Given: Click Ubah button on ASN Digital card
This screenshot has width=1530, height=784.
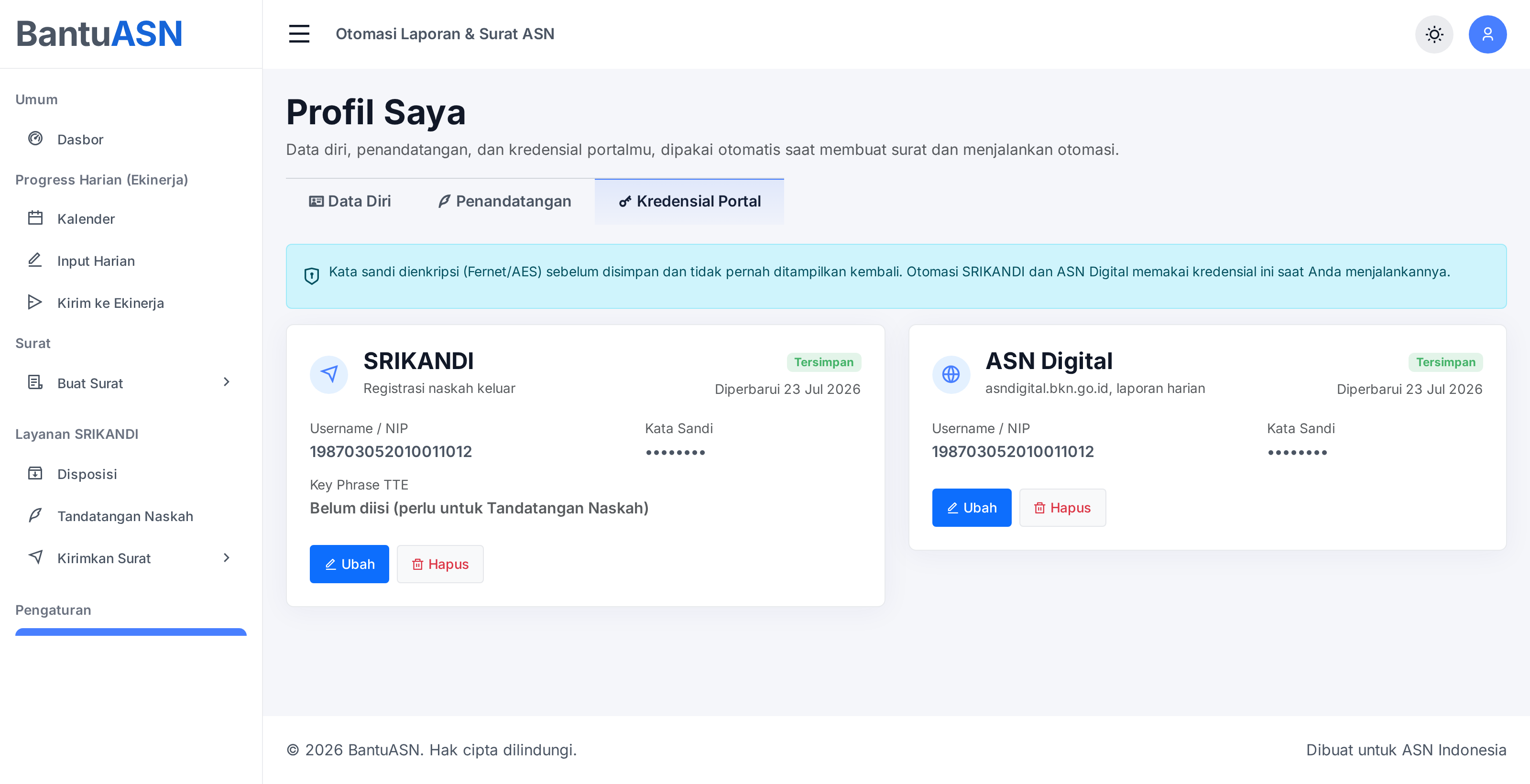Looking at the screenshot, I should pyautogui.click(x=972, y=507).
